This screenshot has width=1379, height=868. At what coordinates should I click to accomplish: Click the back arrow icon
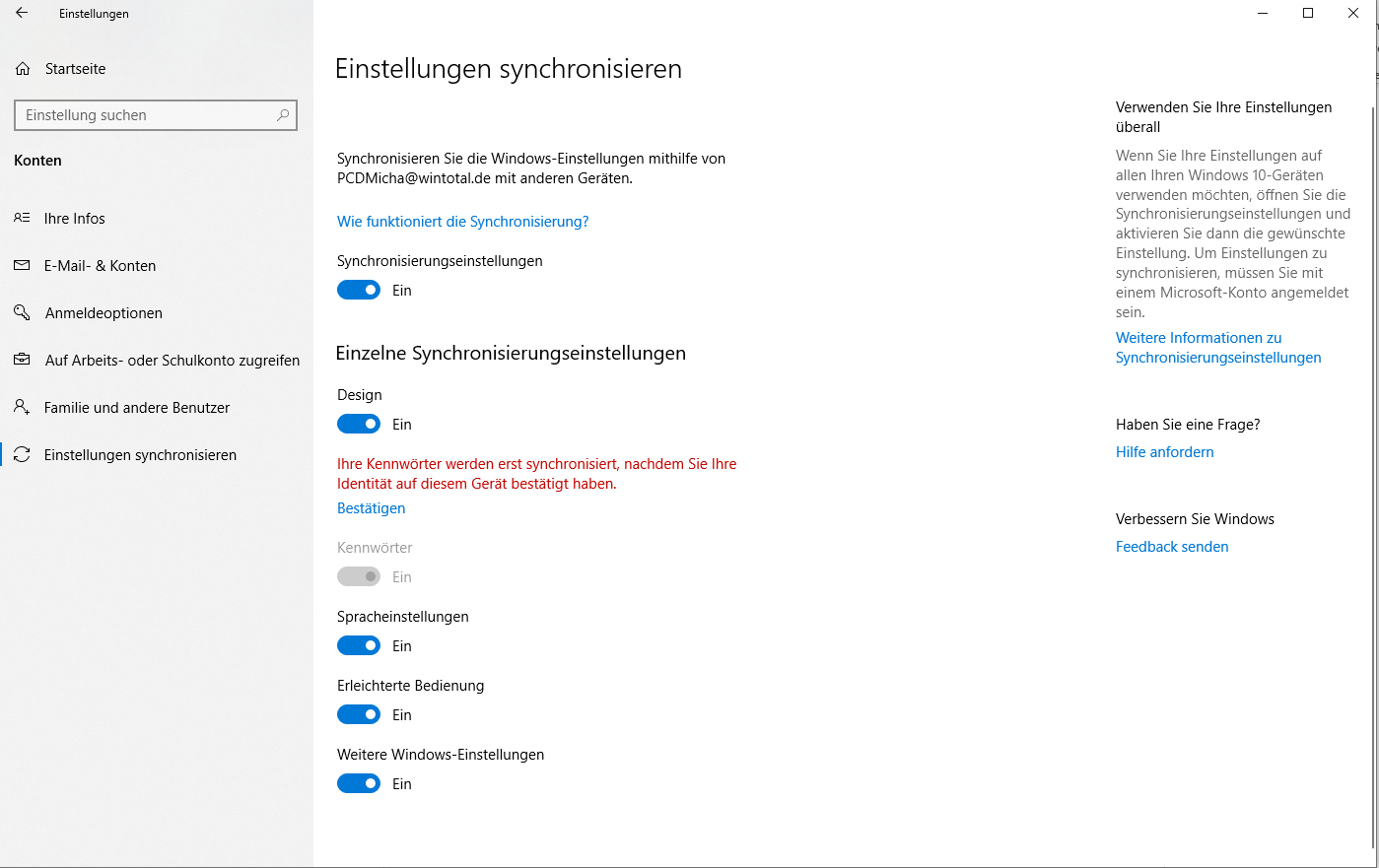click(x=22, y=13)
